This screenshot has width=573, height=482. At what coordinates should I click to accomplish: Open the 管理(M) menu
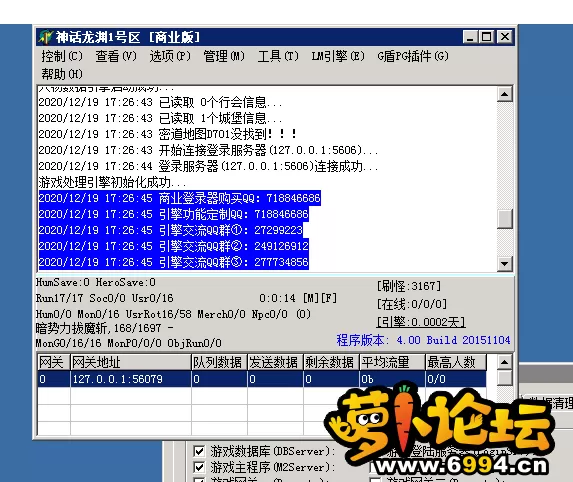tap(224, 56)
